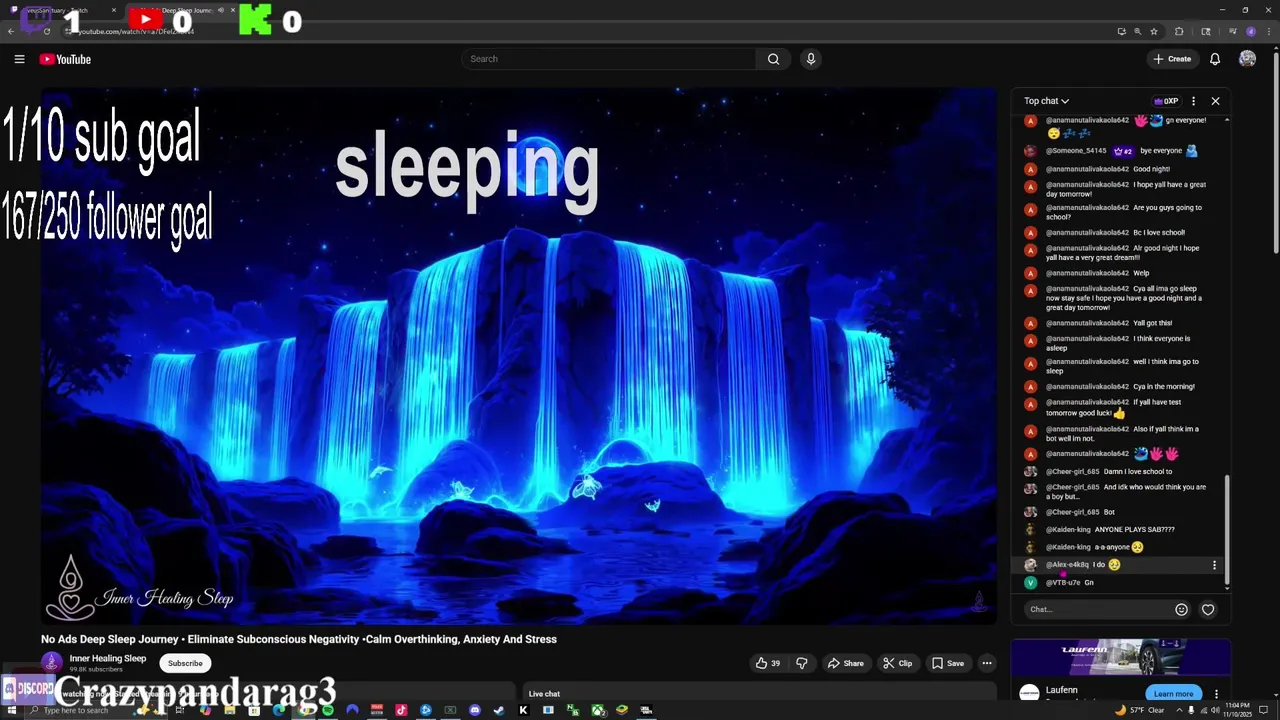The image size is (1280, 720).
Task: Open browser extensions puzzle icon
Action: coord(1178,31)
